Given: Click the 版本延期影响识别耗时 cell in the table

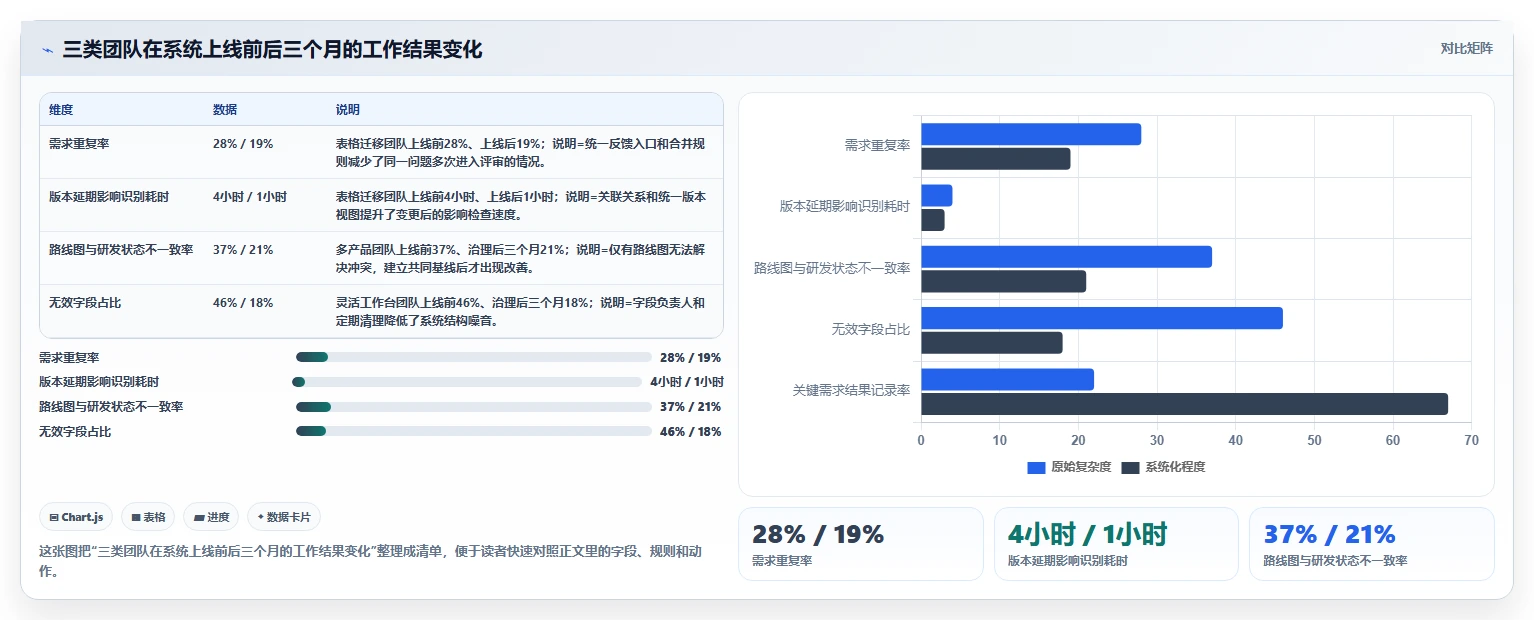Looking at the screenshot, I should 109,197.
